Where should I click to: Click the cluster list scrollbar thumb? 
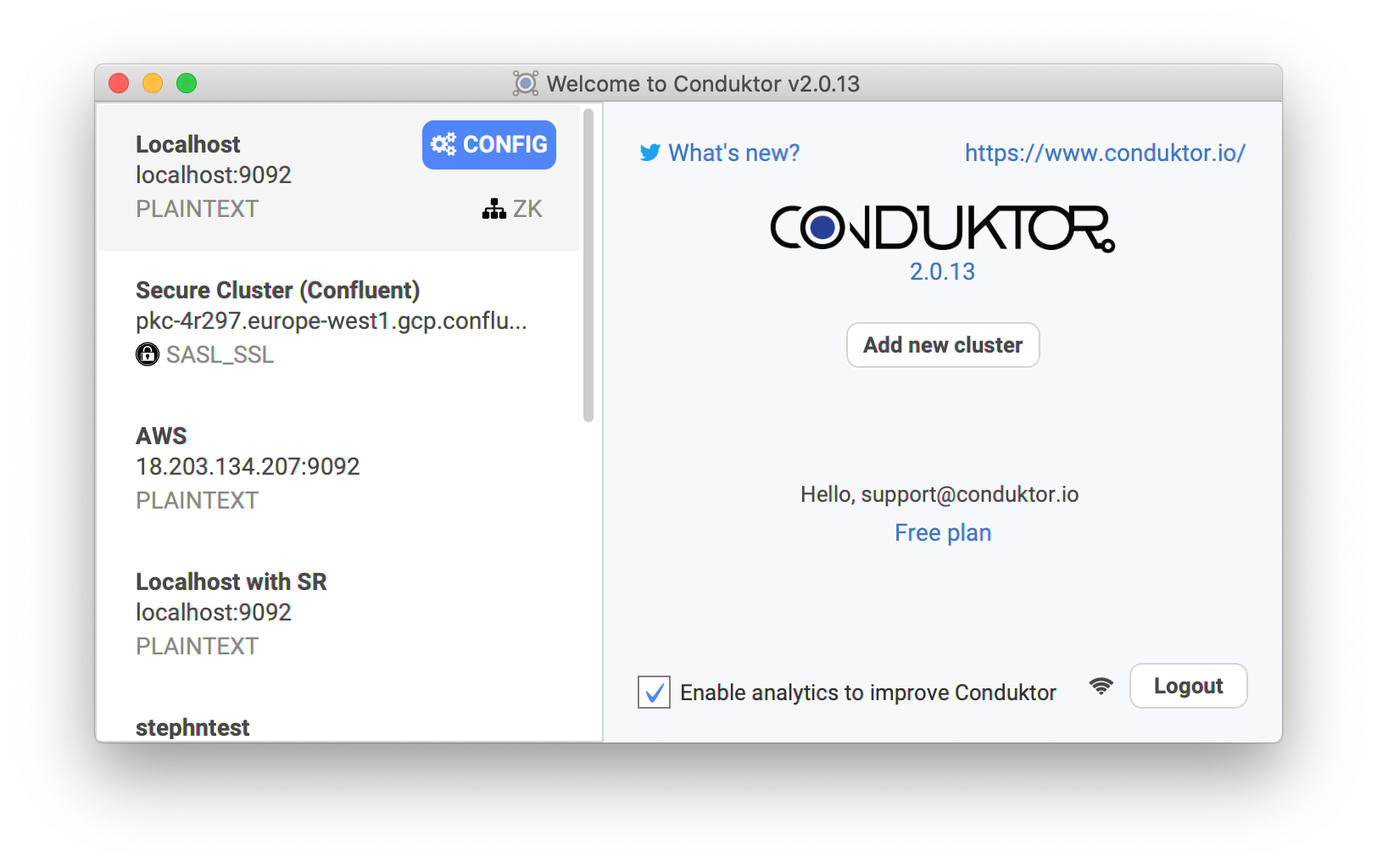pyautogui.click(x=588, y=265)
